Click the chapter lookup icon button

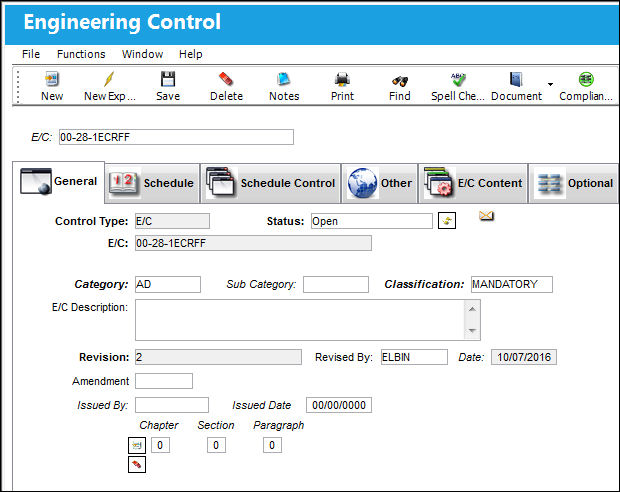tap(137, 445)
